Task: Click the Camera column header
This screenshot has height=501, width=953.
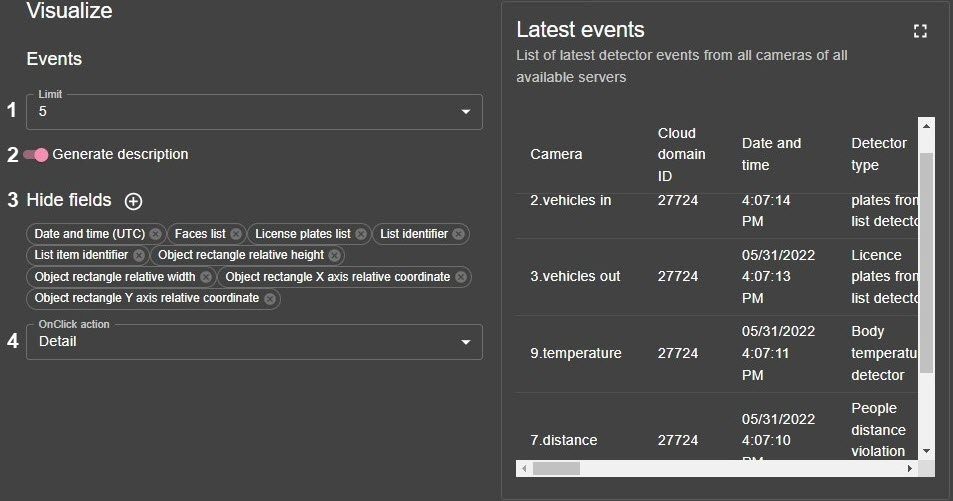Action: point(556,154)
